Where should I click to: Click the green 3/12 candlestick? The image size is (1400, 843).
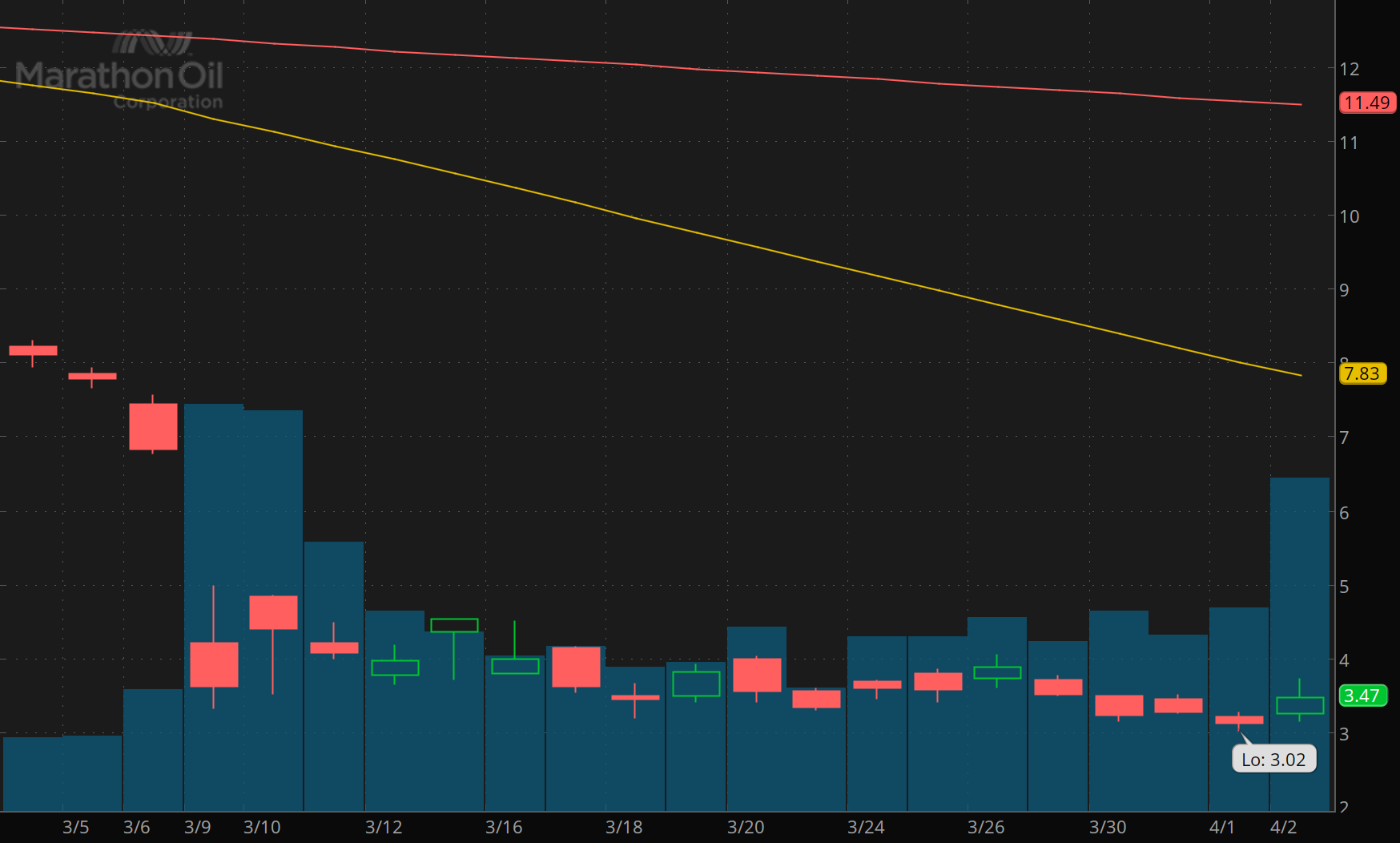pyautogui.click(x=395, y=668)
